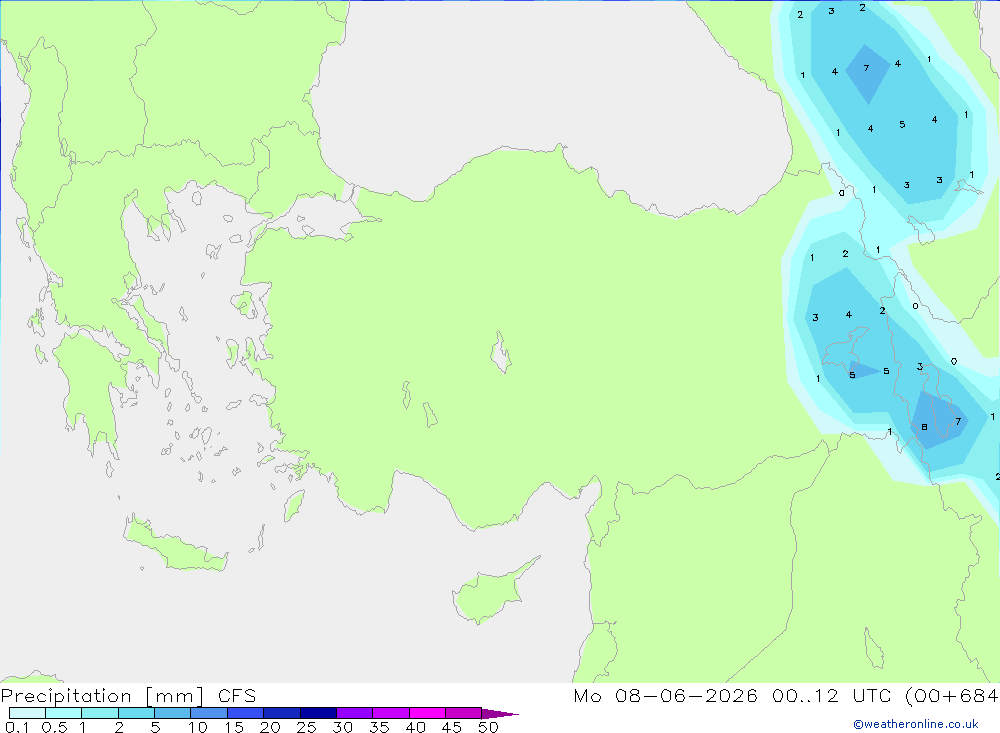
Task: Click the "25" legend scale label
Action: coord(307,727)
